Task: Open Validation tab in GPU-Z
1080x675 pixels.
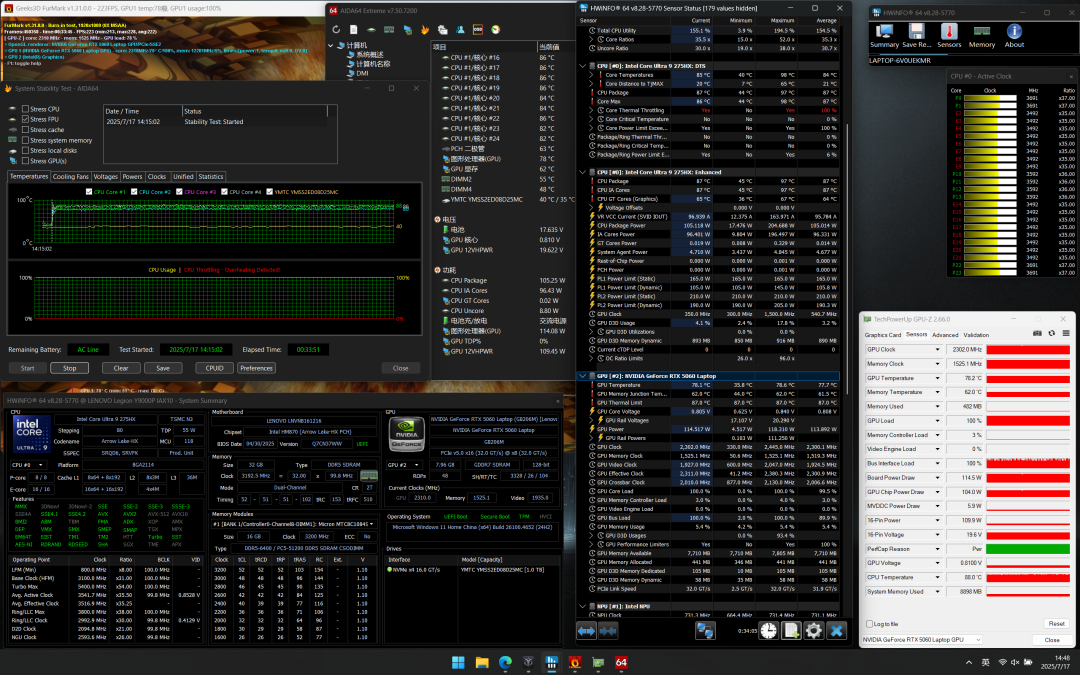Action: click(x=976, y=335)
